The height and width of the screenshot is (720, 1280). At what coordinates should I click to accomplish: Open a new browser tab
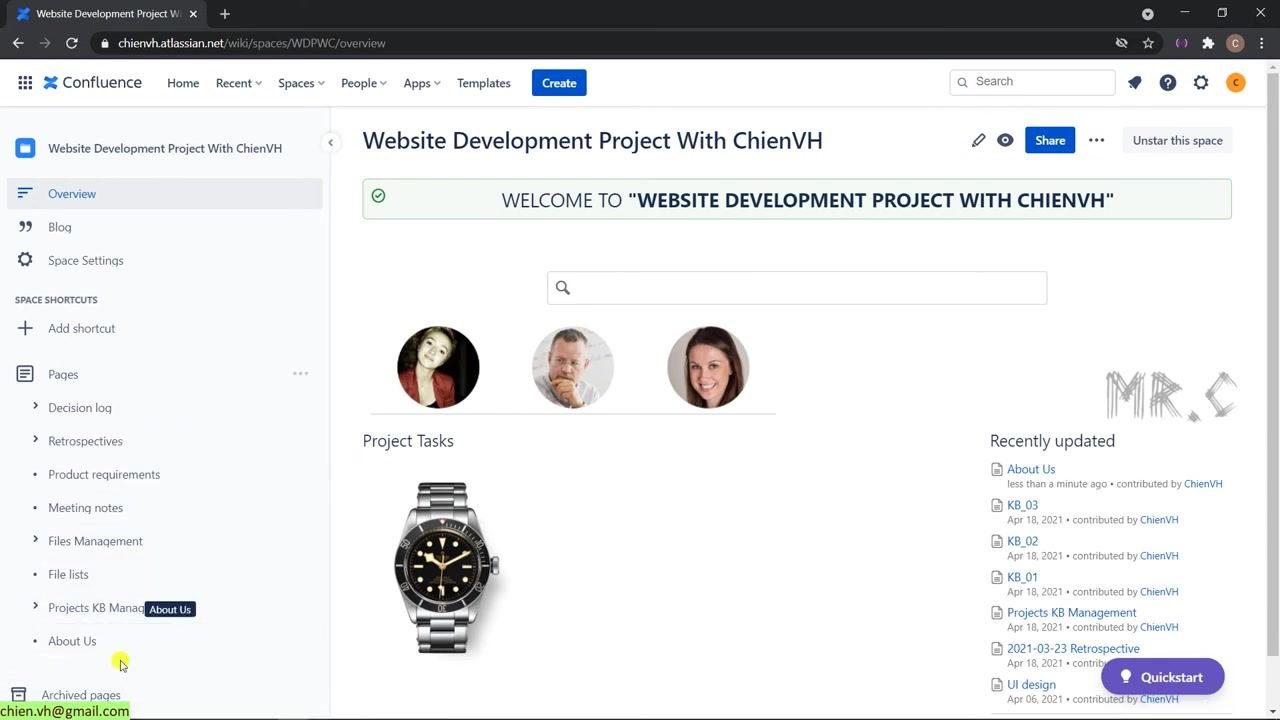(x=225, y=14)
